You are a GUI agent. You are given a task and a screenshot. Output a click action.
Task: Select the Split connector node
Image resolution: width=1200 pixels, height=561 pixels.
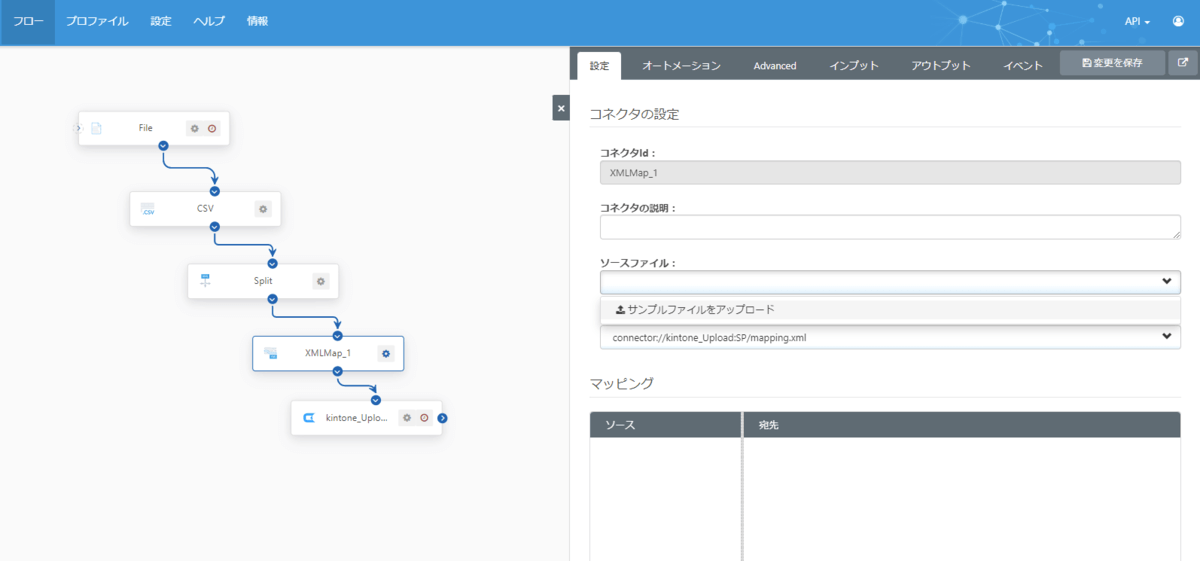coord(263,281)
